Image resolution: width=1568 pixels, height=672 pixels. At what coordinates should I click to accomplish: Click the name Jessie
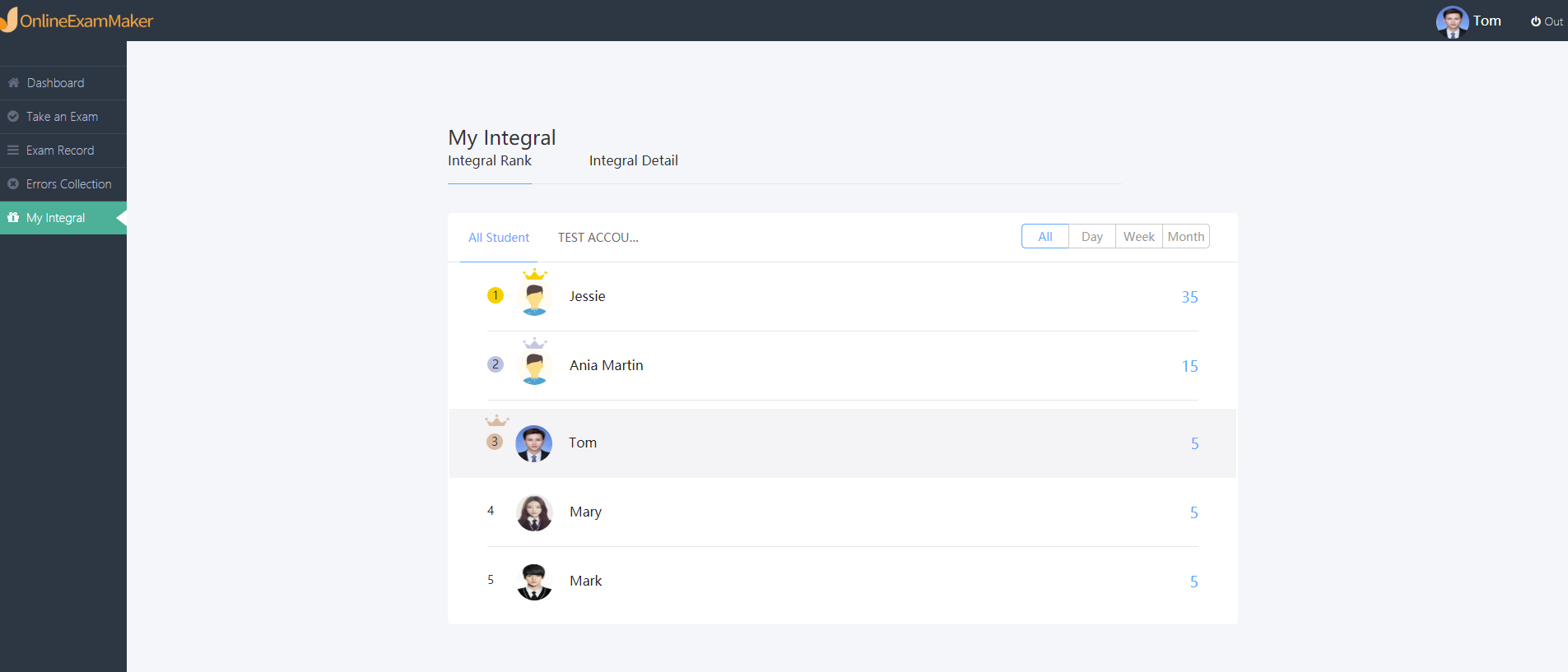point(588,296)
